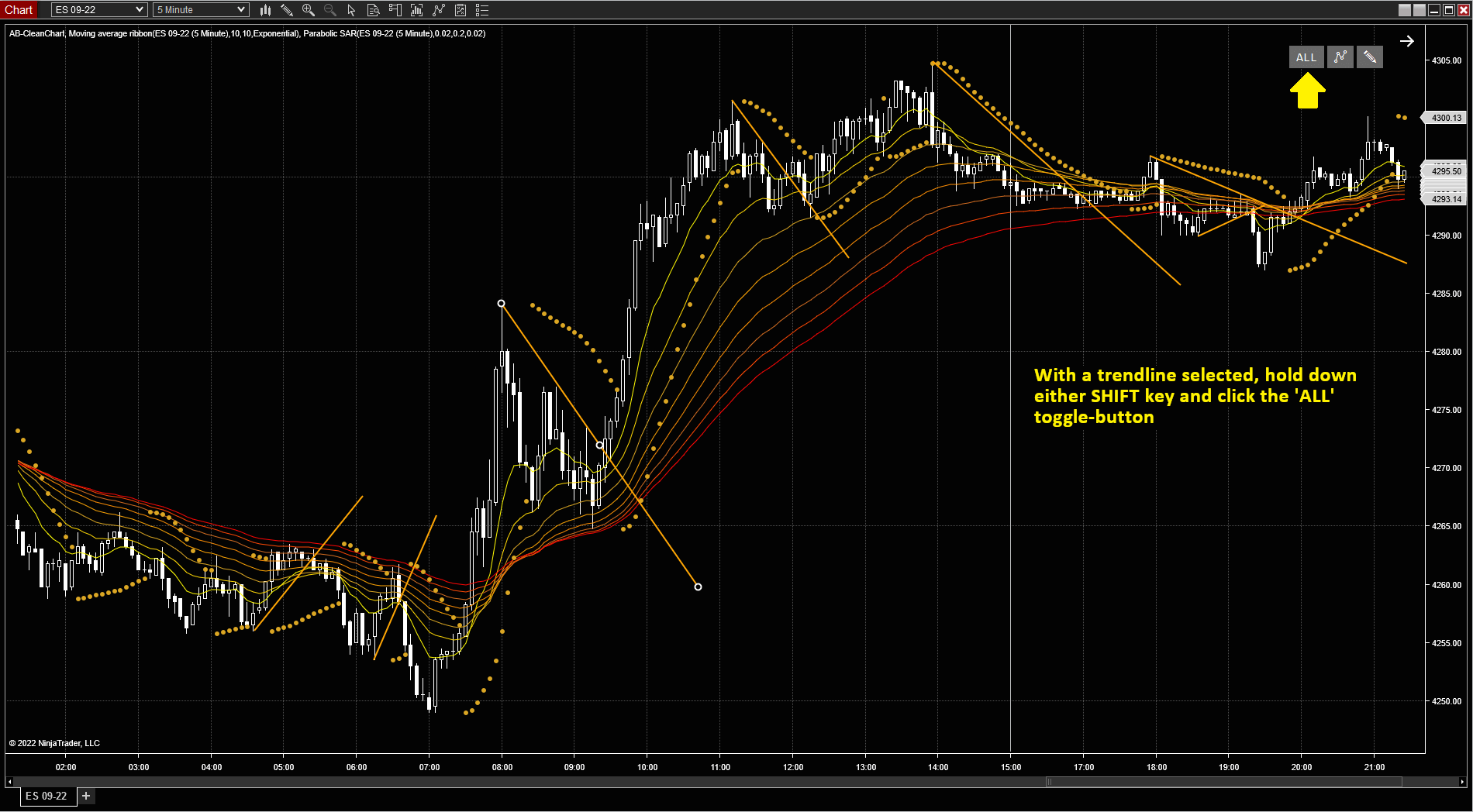Open the Chart Style bars icon
This screenshot has width=1473, height=812.
click(x=265, y=10)
